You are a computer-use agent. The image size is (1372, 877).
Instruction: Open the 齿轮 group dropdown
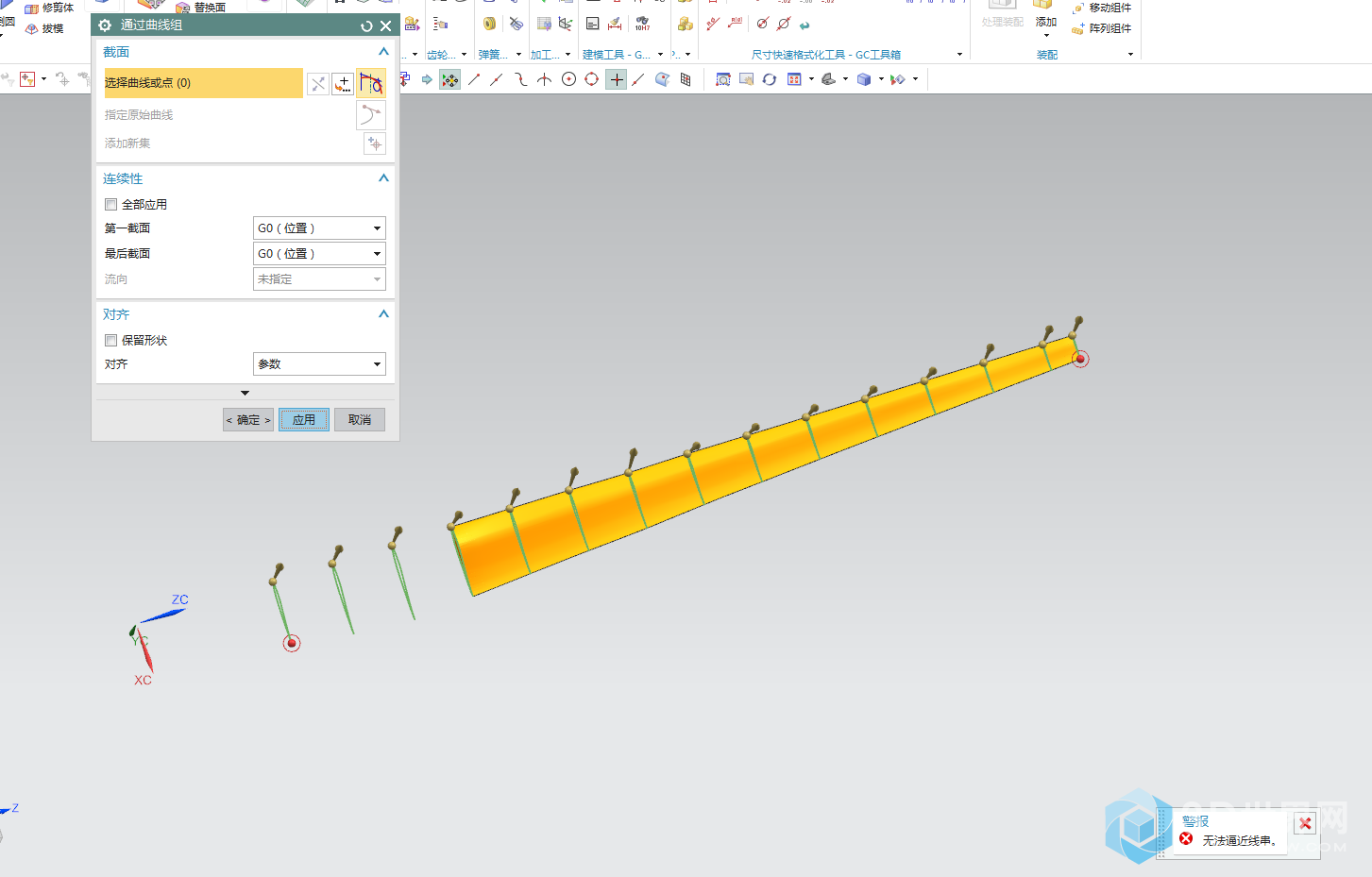tap(464, 55)
